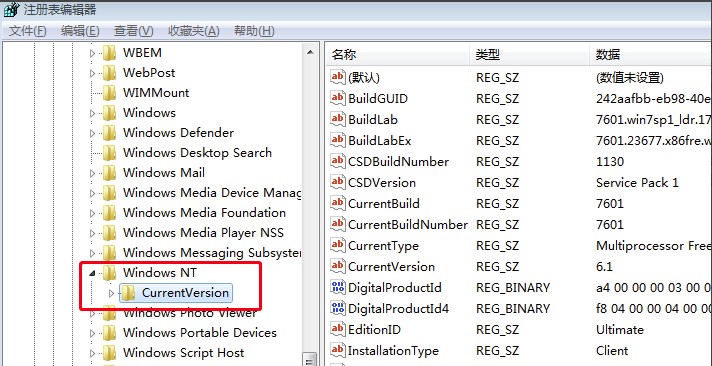712x366 pixels.
Task: Click the Registry Editor title bar icon
Action: click(x=11, y=9)
